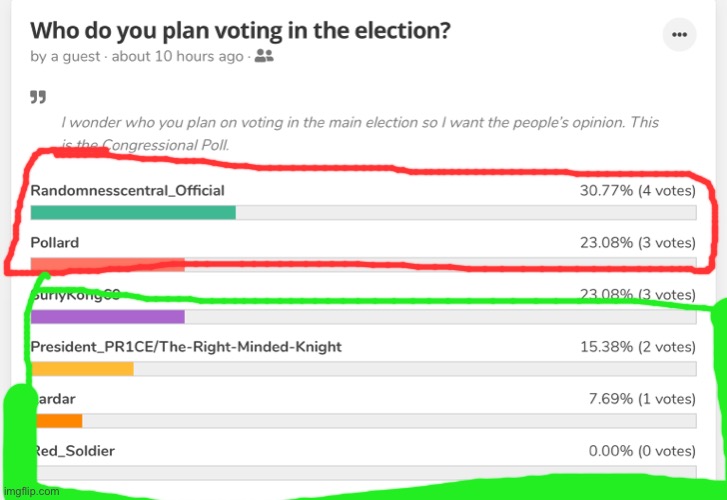Open the three-dot options menu

coord(679,35)
